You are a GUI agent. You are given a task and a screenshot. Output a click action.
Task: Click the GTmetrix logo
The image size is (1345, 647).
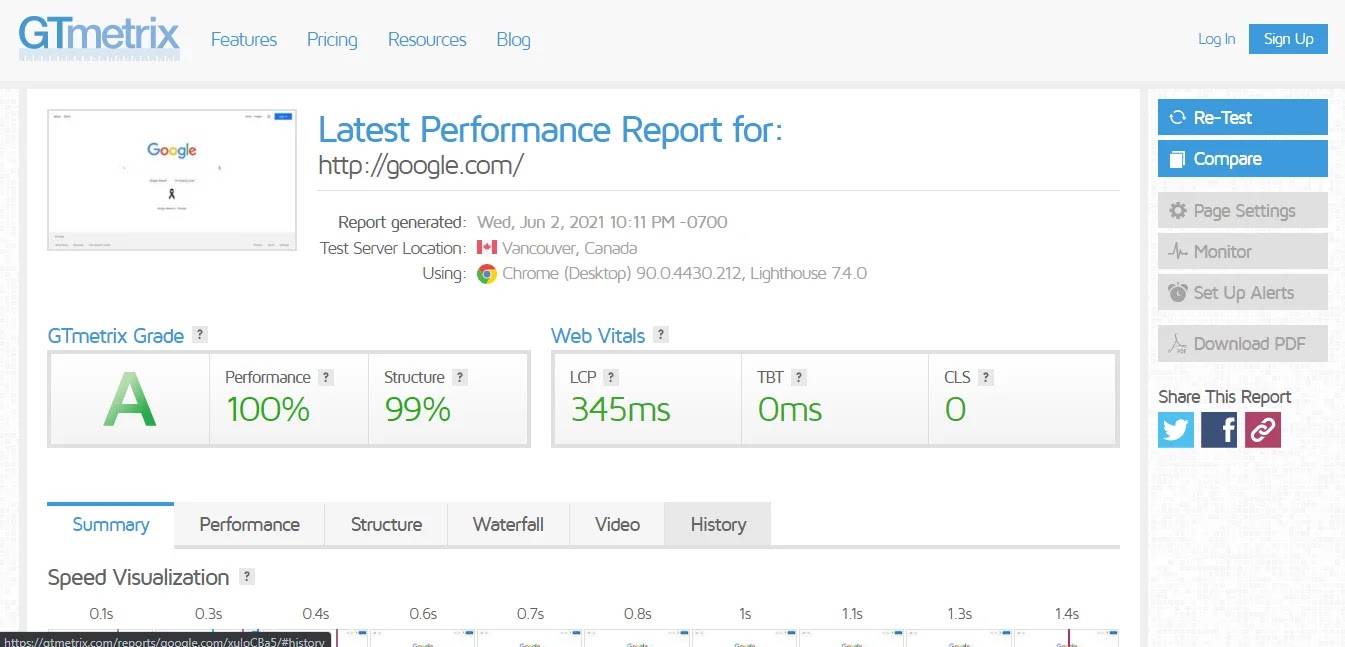point(99,37)
